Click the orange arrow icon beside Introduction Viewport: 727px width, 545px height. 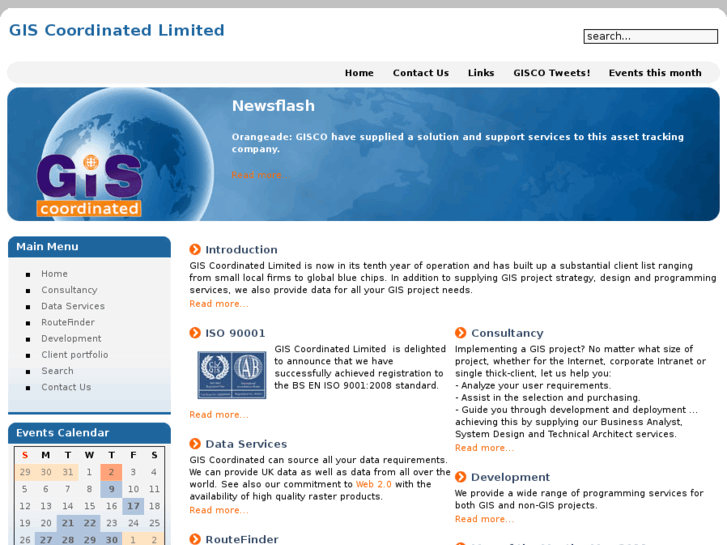click(x=195, y=250)
